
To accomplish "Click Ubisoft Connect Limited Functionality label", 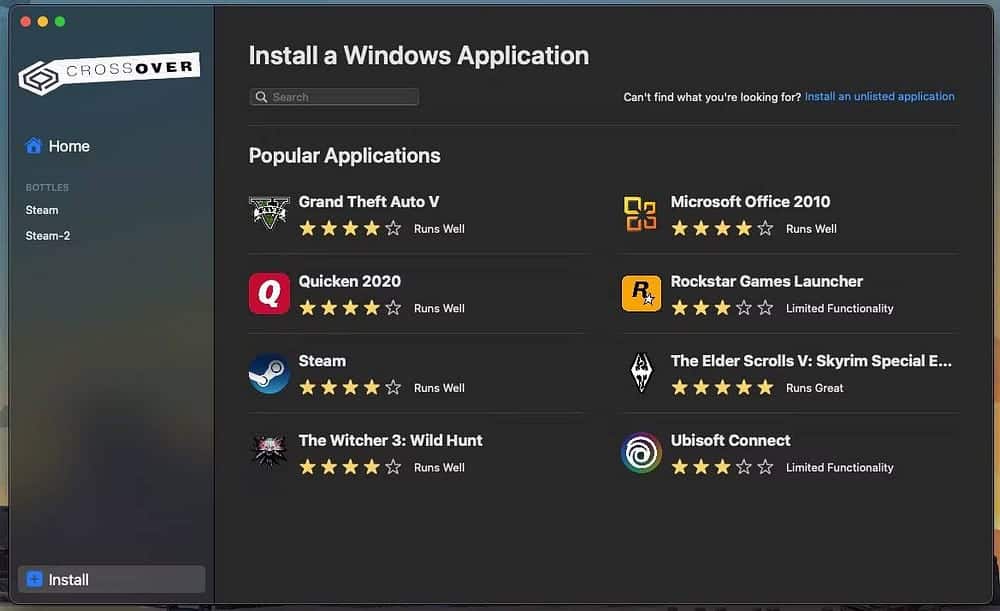I will (x=839, y=467).
